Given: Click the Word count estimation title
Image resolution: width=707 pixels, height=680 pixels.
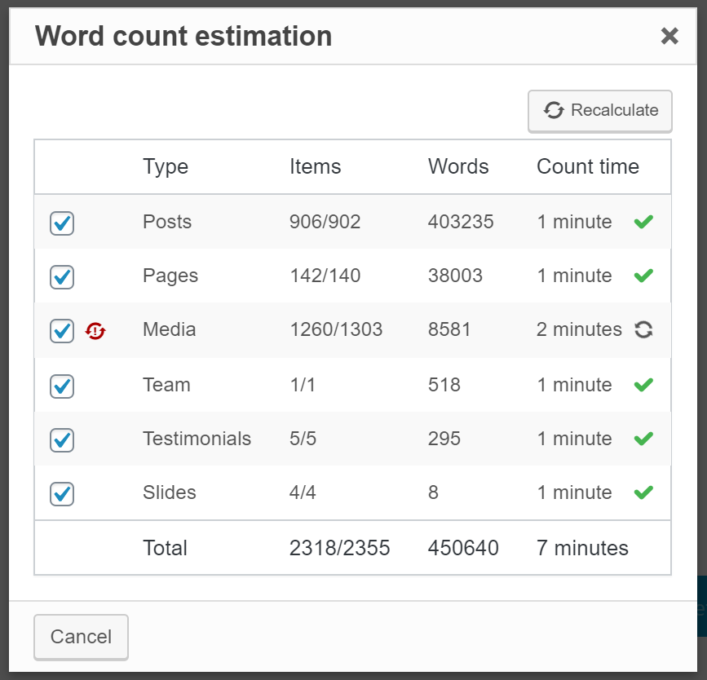Looking at the screenshot, I should pos(184,36).
